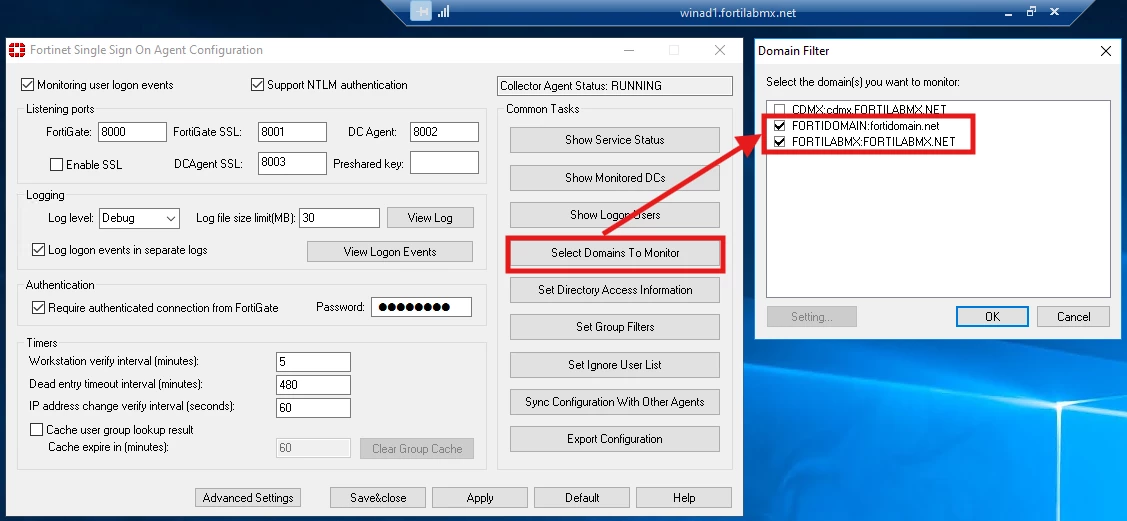Screen dimensions: 1127x521
Task: Click the IP address change verify interval field
Action: (313, 407)
